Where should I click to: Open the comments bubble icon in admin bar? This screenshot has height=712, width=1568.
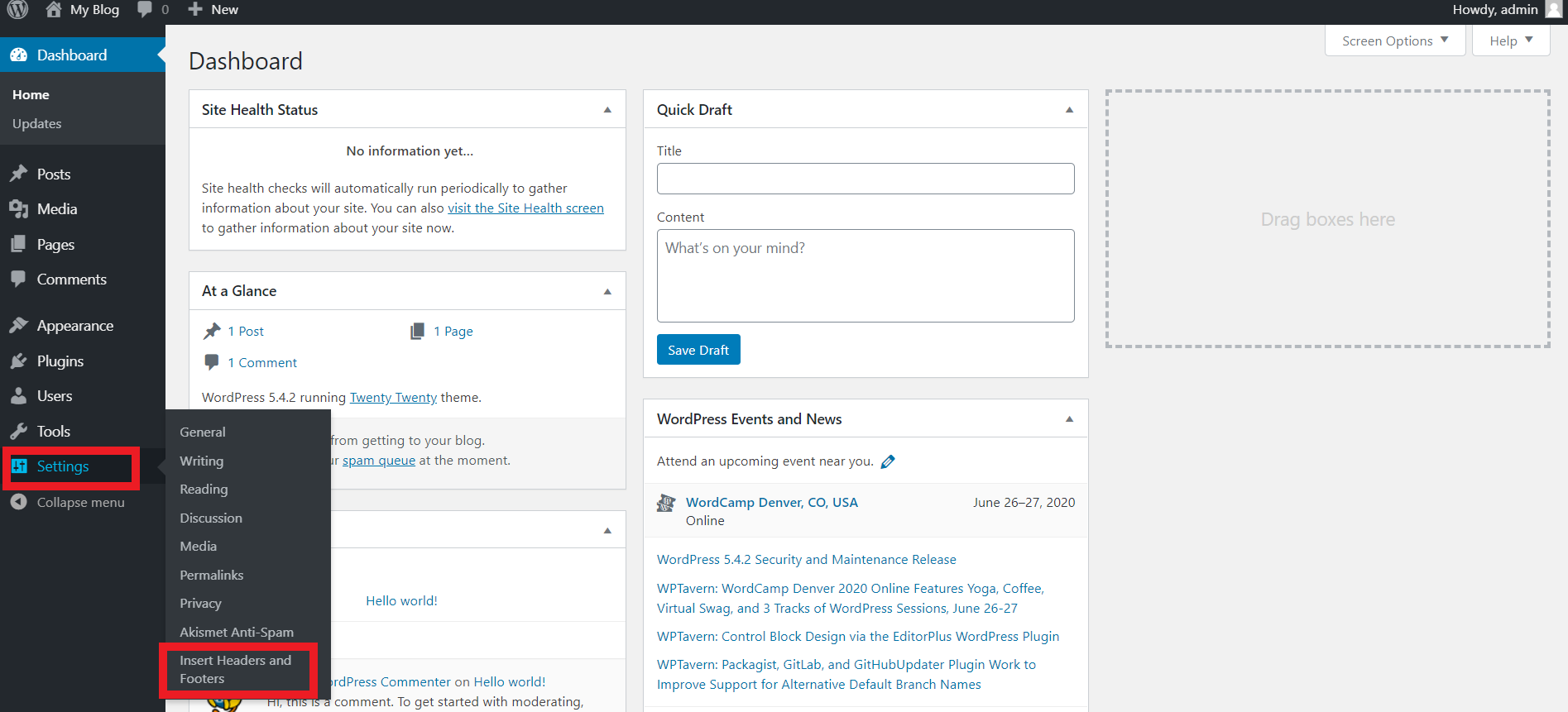(x=145, y=9)
